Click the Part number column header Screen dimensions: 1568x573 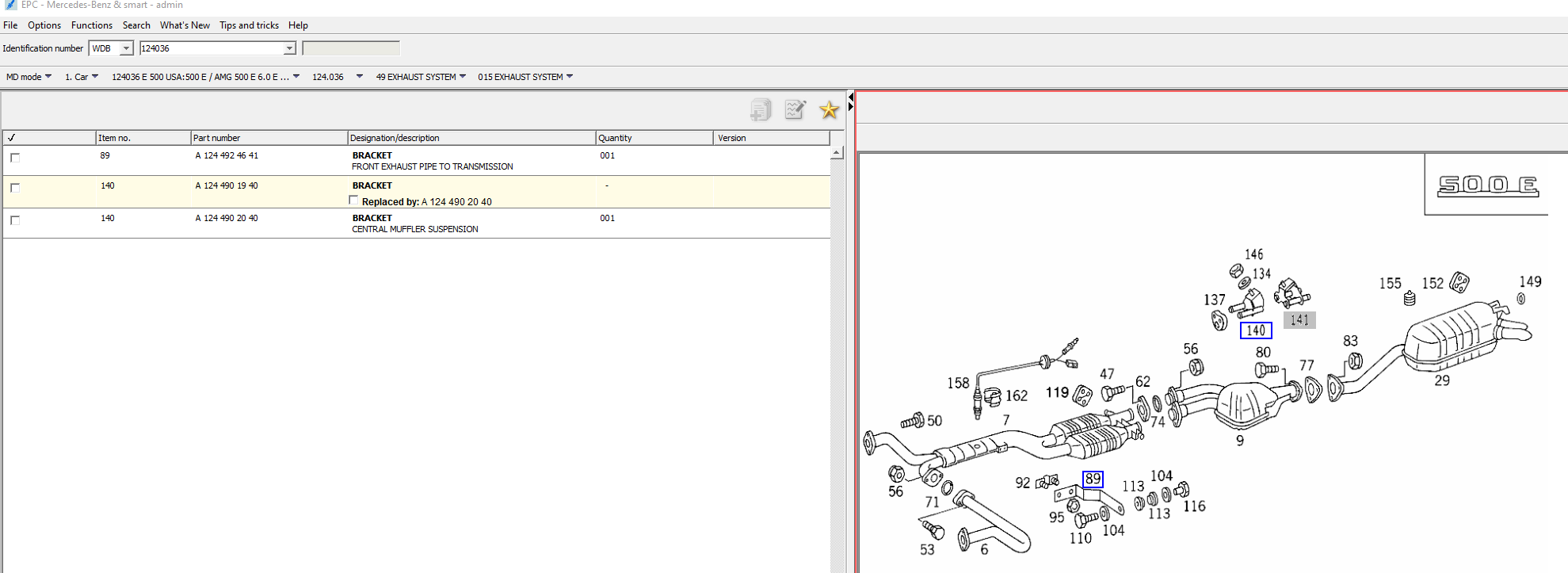[269, 138]
